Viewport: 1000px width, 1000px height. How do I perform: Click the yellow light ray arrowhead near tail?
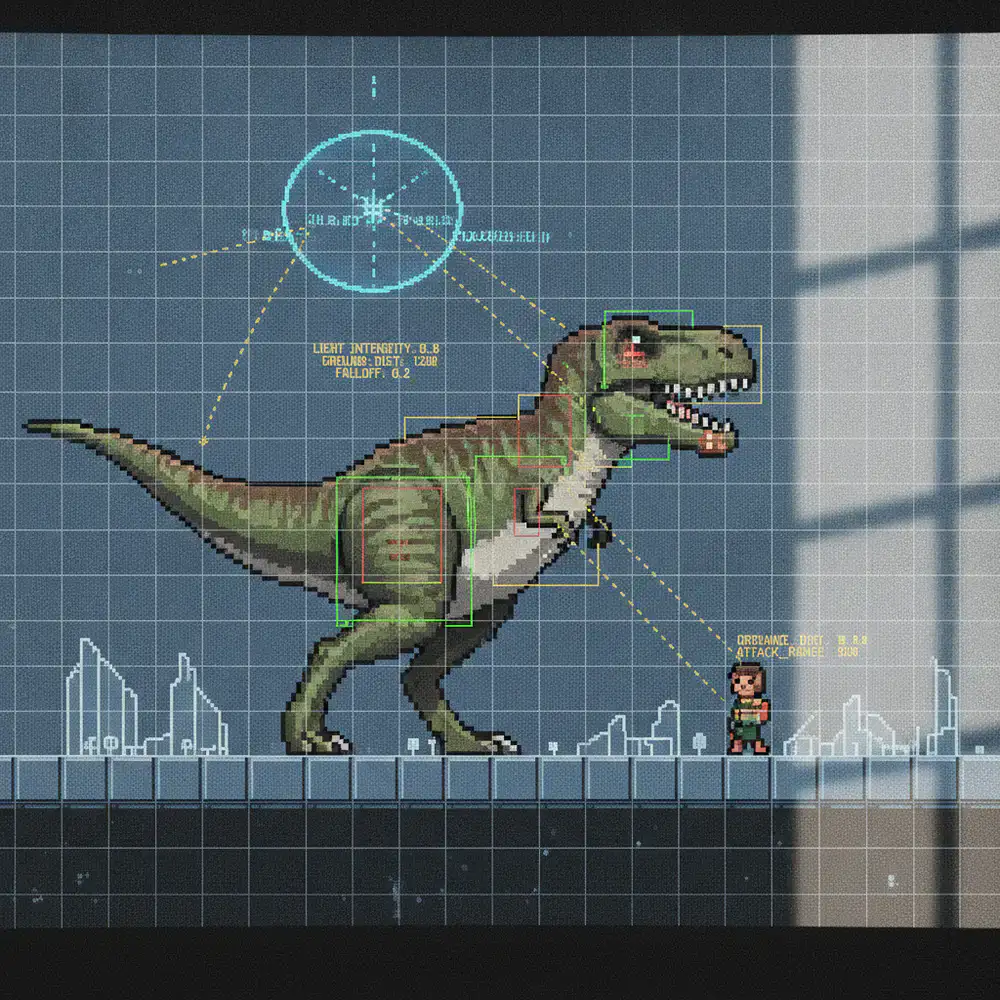click(203, 441)
